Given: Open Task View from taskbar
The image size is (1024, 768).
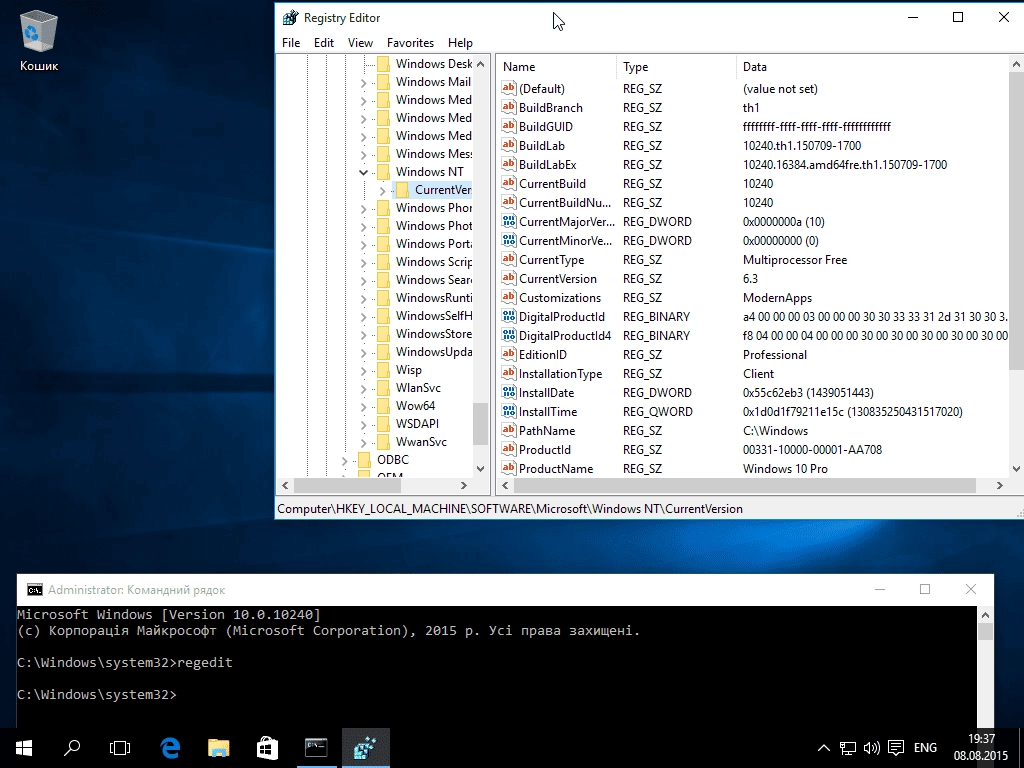Looking at the screenshot, I should pos(120,748).
